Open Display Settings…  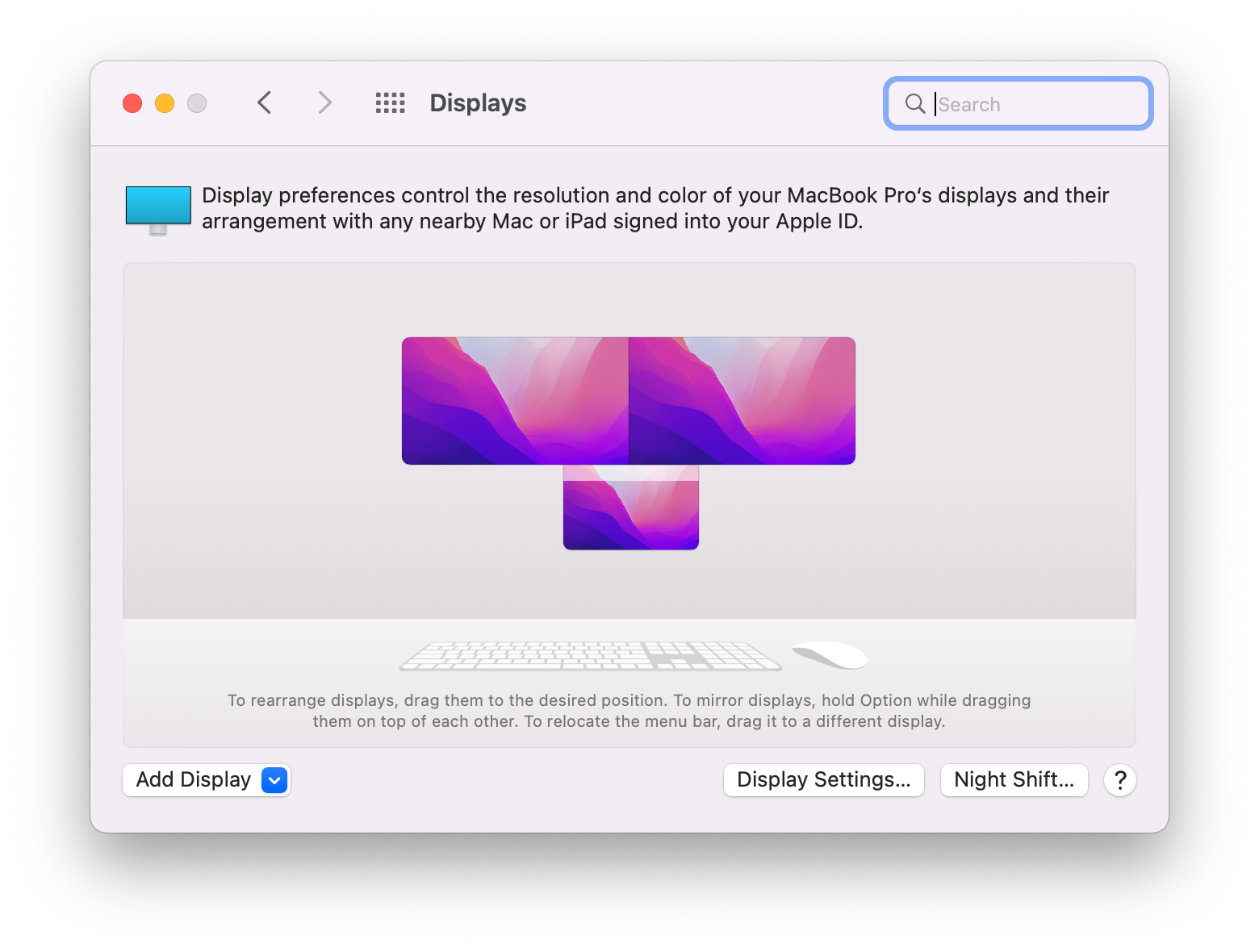823,779
